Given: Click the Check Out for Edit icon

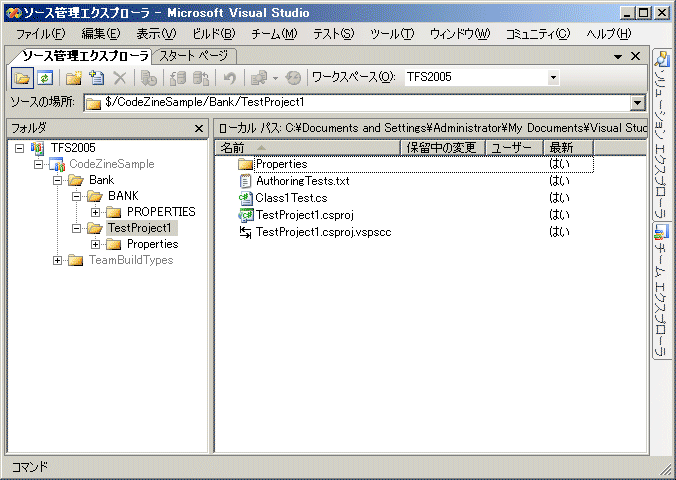Looking at the screenshot, I should tap(178, 78).
